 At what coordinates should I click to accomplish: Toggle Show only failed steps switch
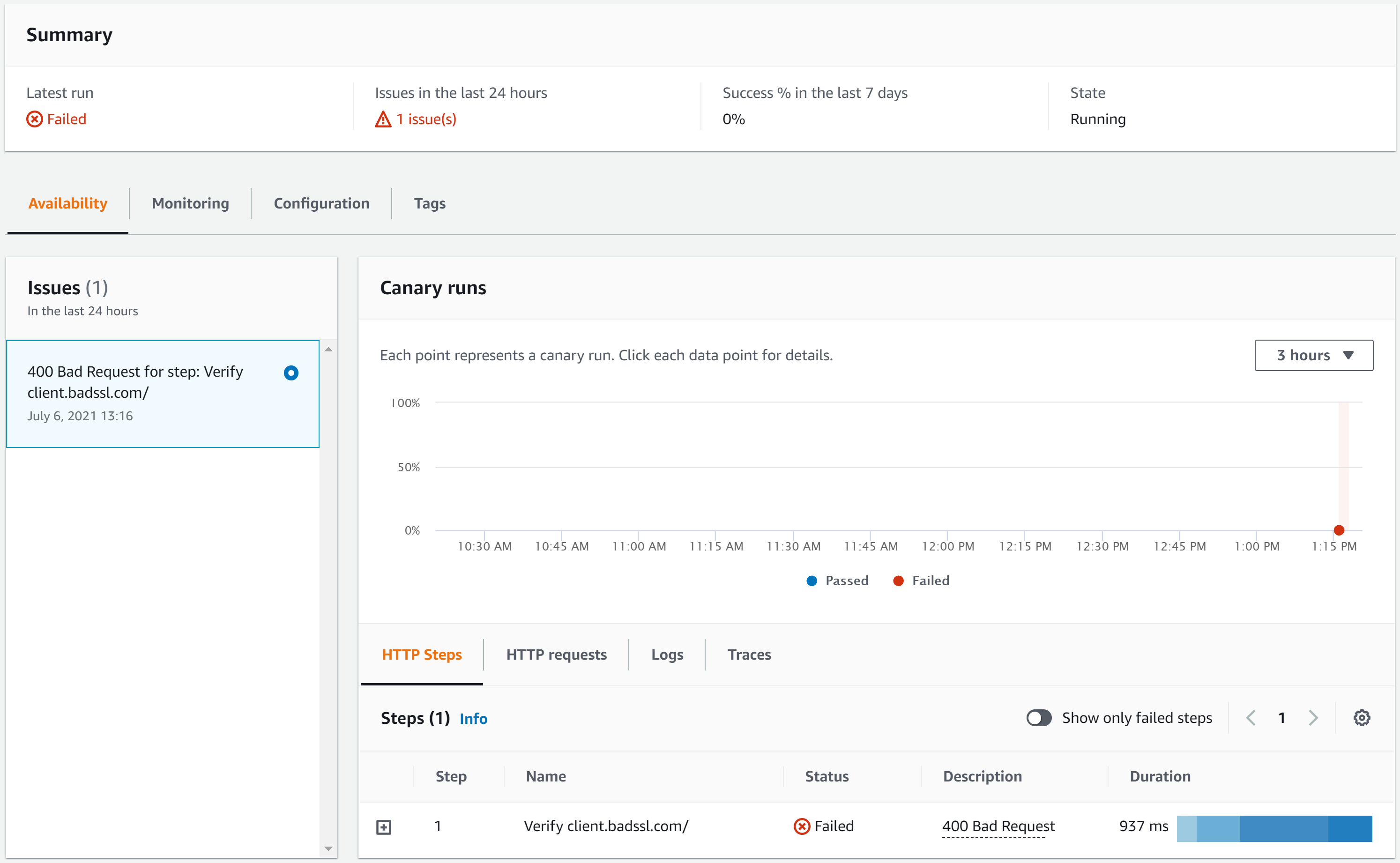pos(1039,717)
